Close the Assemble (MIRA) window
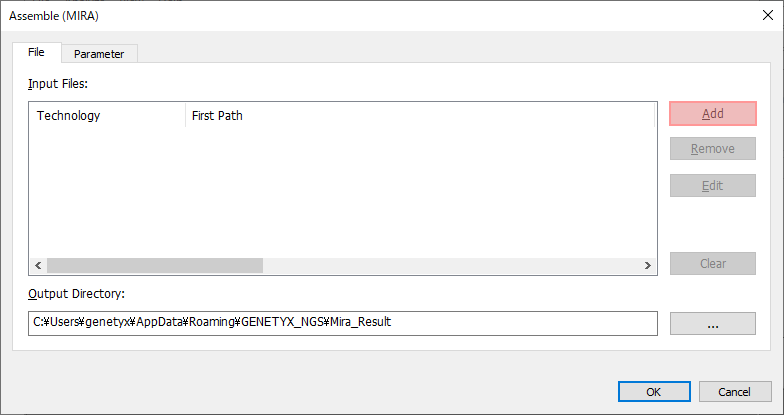784x415 pixels. tap(768, 16)
